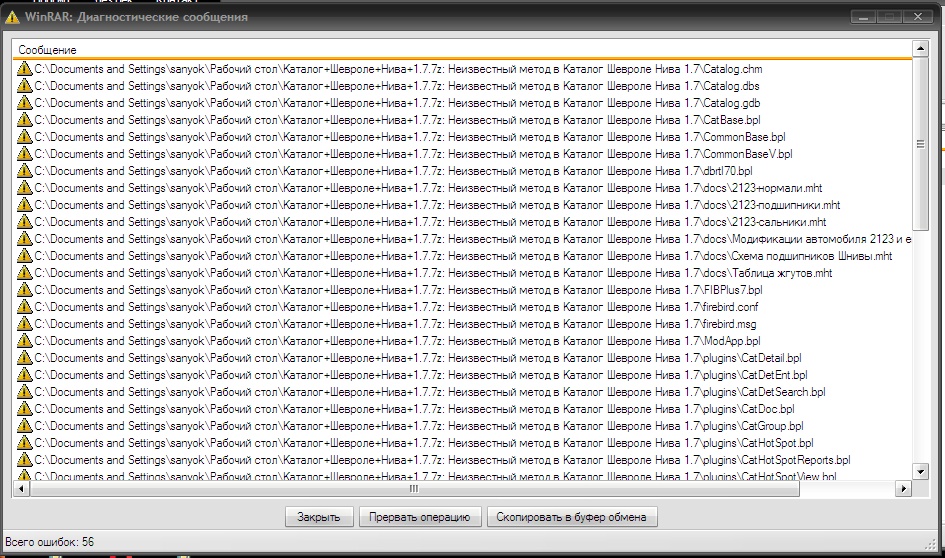Click the horizontal scrollbar left arrow

click(x=21, y=489)
